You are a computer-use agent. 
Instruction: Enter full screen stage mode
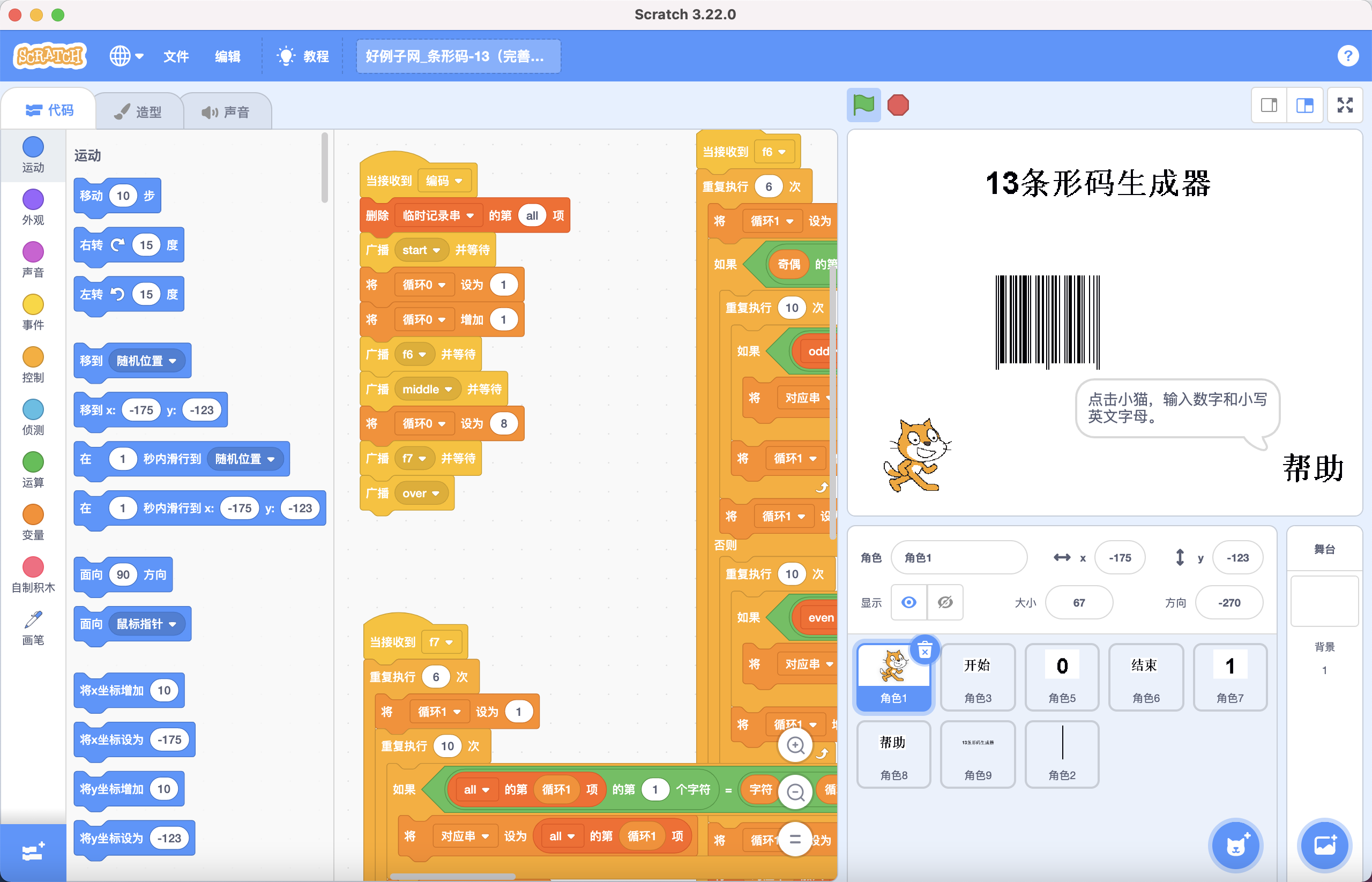point(1345,106)
